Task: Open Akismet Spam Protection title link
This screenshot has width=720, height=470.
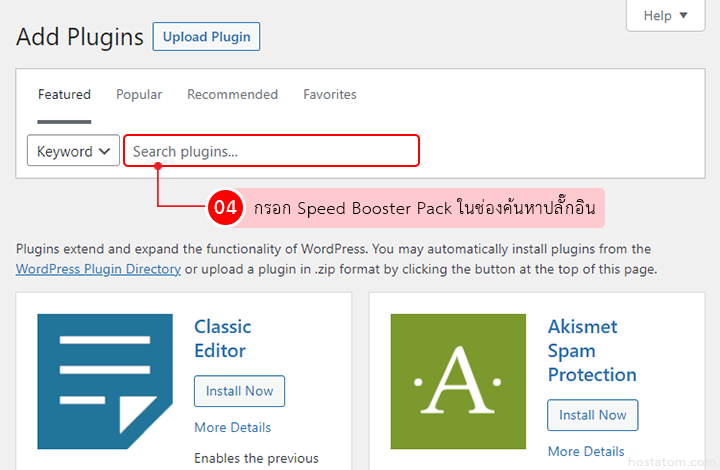Action: tap(591, 351)
